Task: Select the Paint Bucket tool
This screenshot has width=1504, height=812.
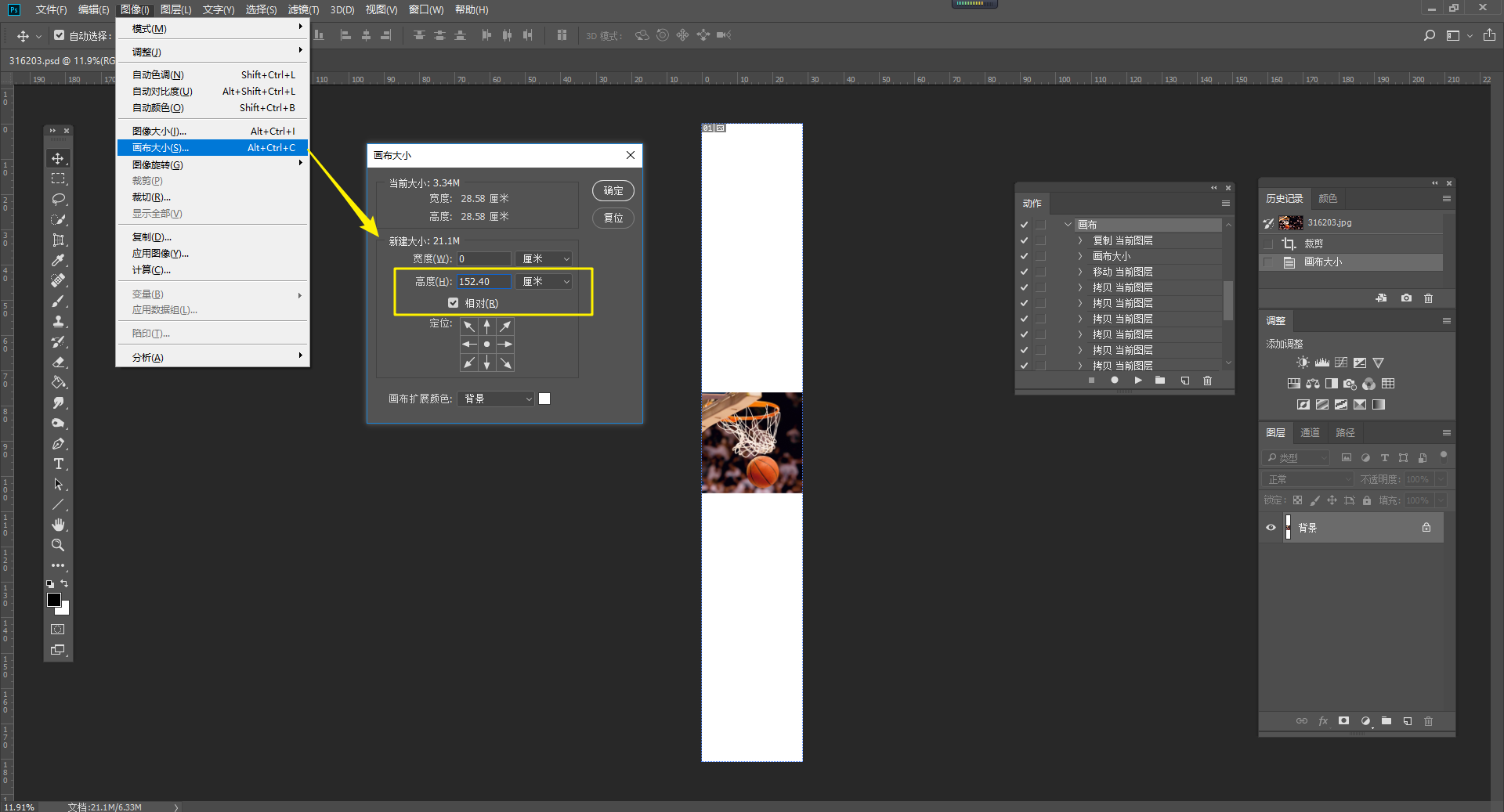Action: pyautogui.click(x=58, y=382)
